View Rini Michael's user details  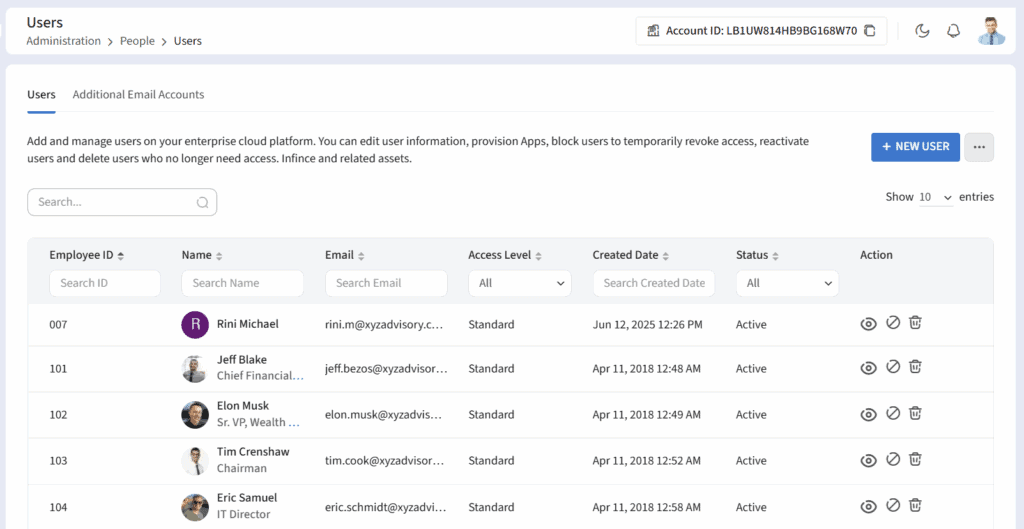pyautogui.click(x=868, y=323)
